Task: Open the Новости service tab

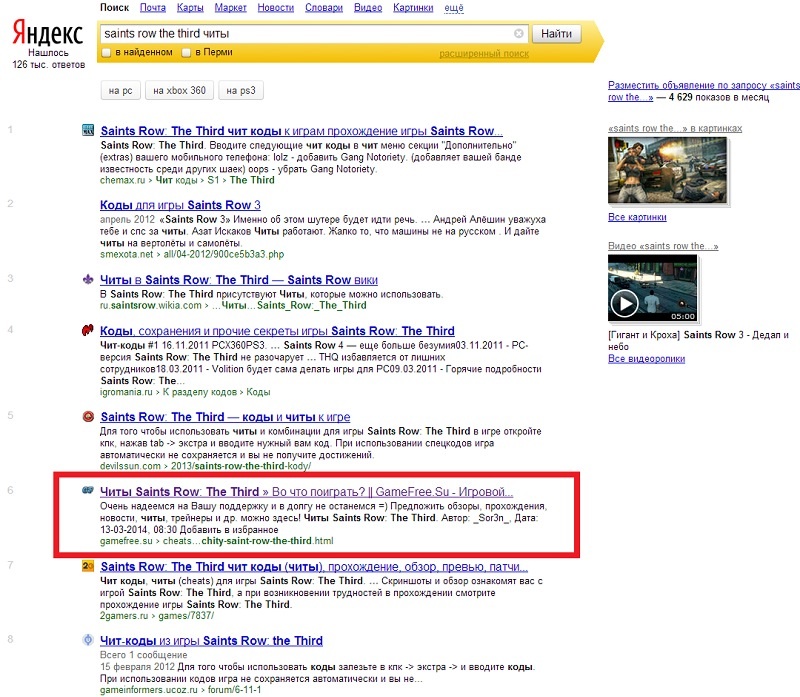Action: [276, 8]
